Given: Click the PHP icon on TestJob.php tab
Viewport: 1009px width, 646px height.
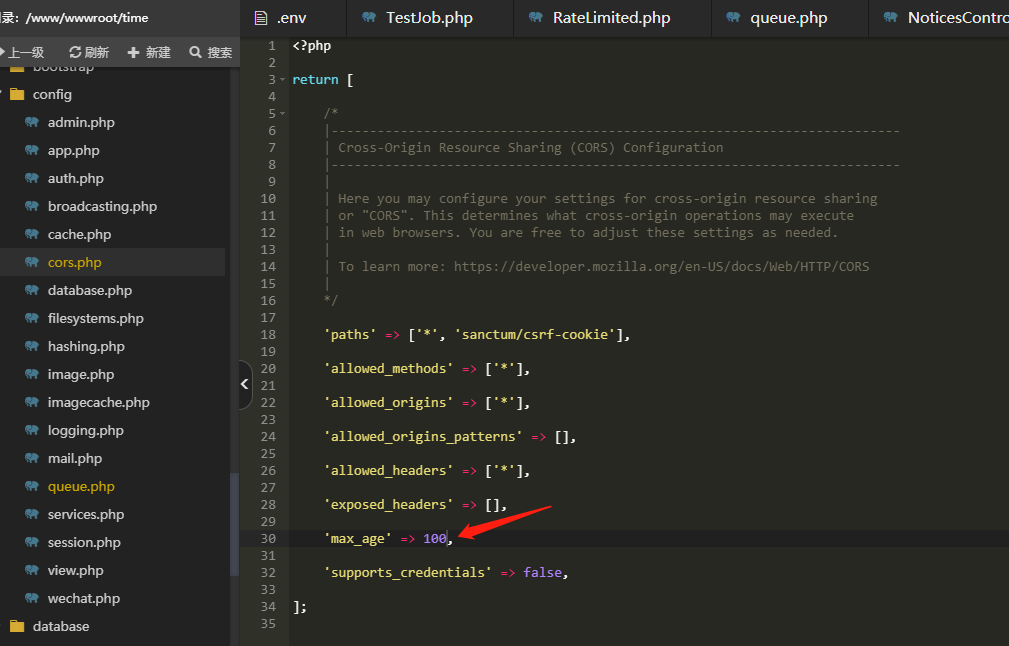Looking at the screenshot, I should click(x=370, y=18).
